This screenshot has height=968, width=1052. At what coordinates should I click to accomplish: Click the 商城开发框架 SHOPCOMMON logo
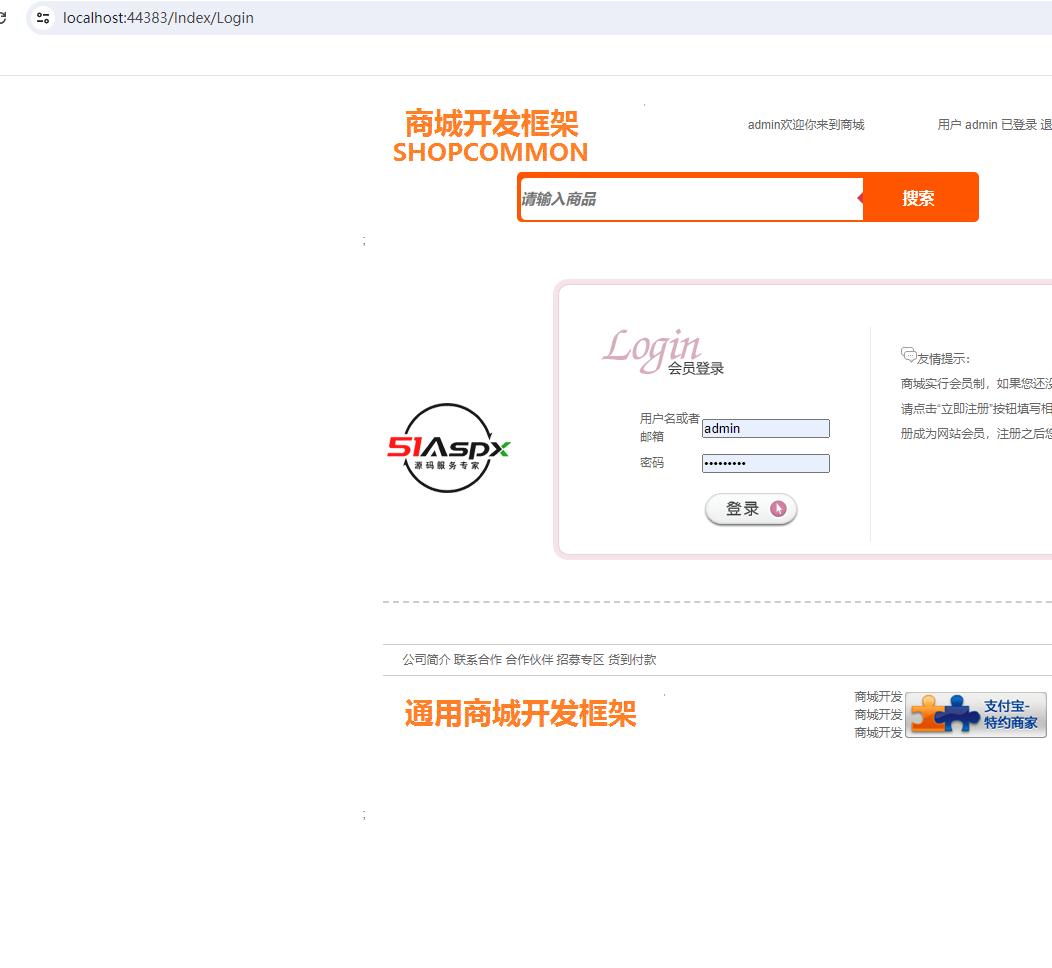coord(490,136)
